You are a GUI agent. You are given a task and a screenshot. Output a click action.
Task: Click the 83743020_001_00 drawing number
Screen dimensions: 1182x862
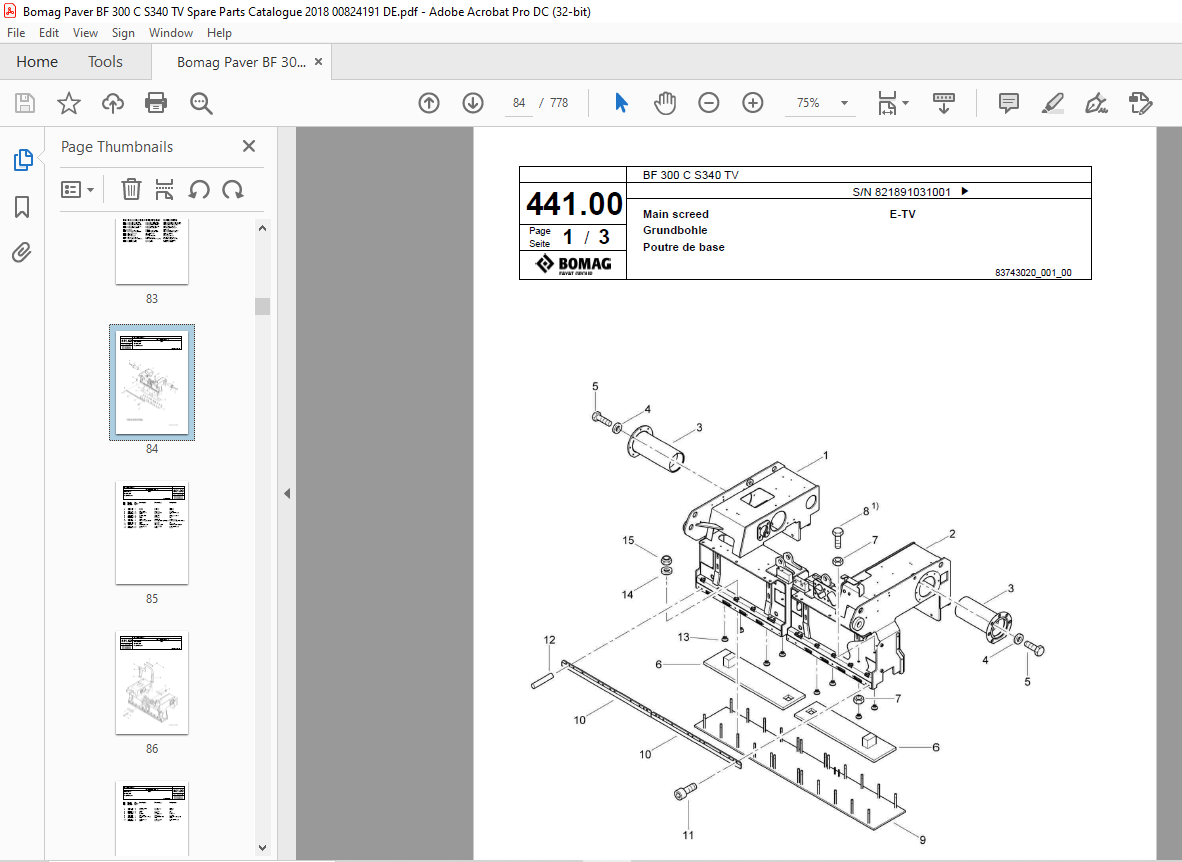(1033, 272)
